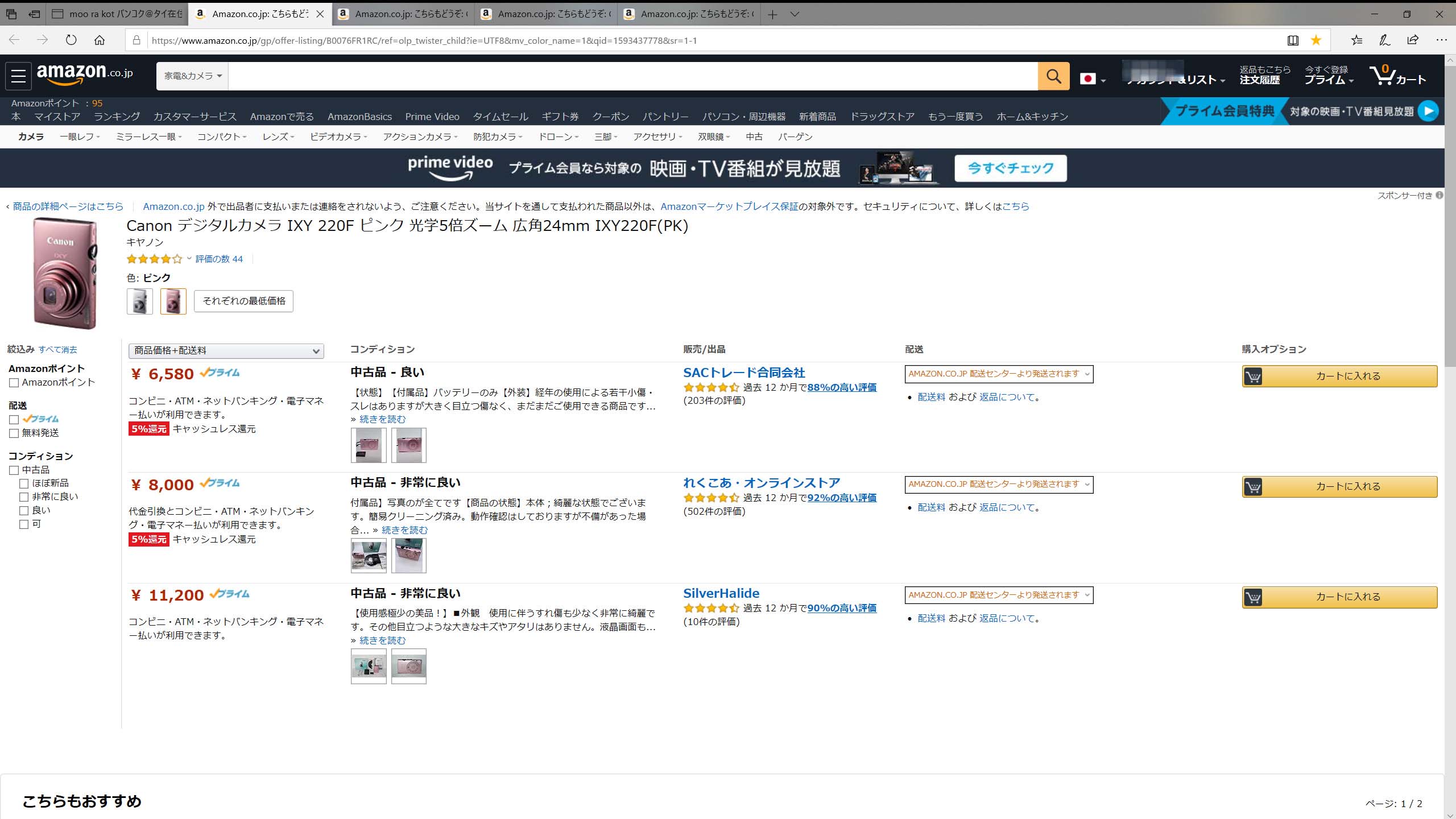Screen dimensions: 1456x819
Task: Expand the ドローン category menu
Action: (558, 137)
